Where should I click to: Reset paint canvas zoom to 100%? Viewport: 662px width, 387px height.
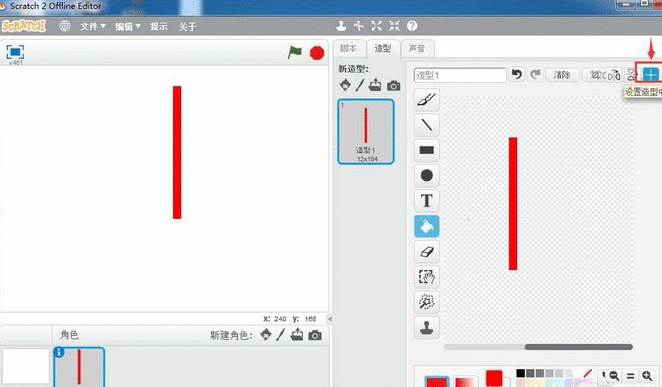coord(630,375)
